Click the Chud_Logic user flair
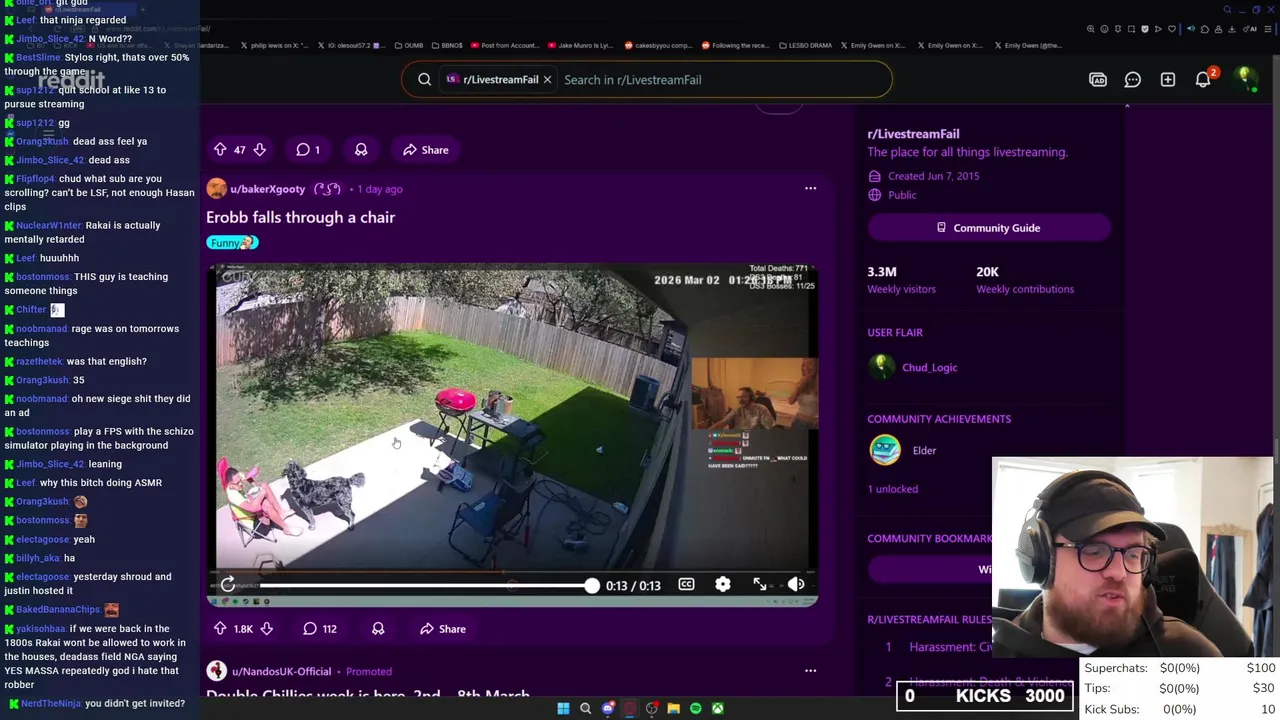Image resolution: width=1280 pixels, height=720 pixels. pyautogui.click(x=929, y=368)
